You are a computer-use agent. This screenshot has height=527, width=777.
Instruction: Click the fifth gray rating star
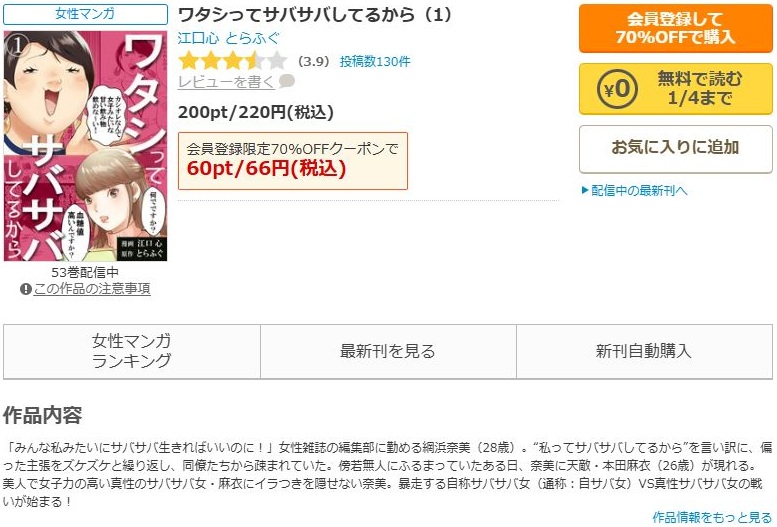(278, 61)
